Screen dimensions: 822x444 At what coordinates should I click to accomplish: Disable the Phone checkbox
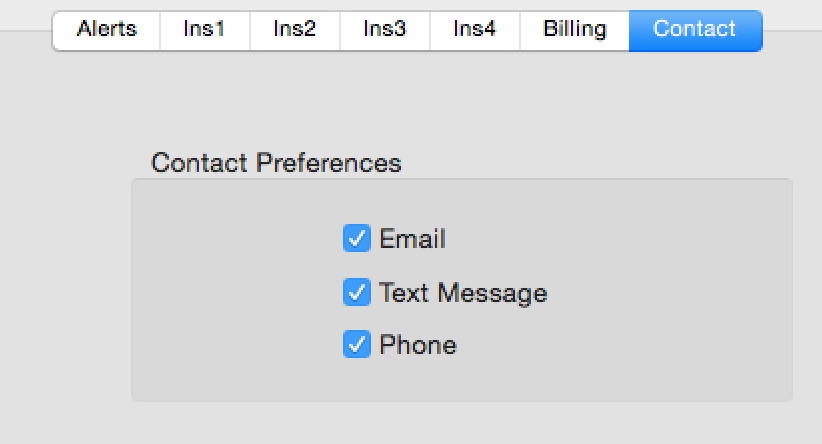357,345
